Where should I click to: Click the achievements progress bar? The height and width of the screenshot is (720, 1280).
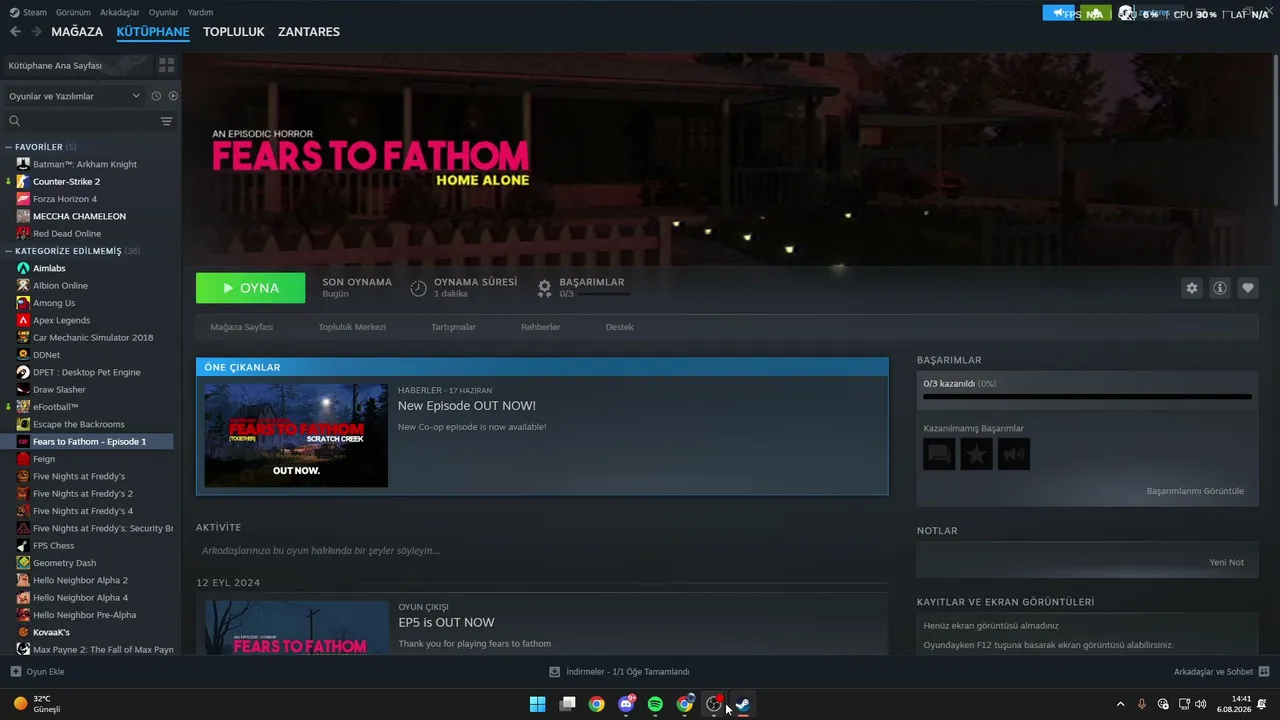[x=1087, y=397]
